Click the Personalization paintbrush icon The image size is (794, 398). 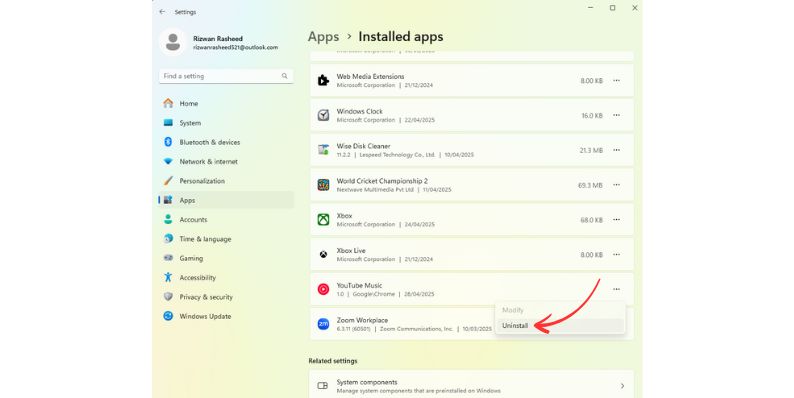click(x=168, y=181)
